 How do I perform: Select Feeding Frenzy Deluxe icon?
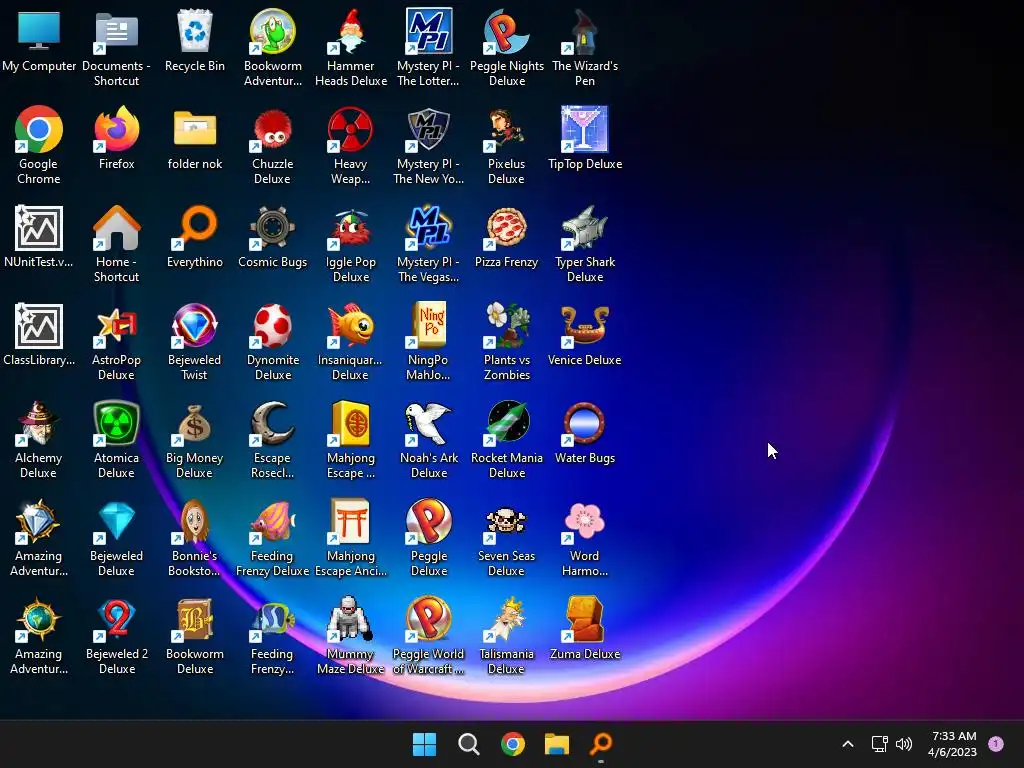pos(272,521)
